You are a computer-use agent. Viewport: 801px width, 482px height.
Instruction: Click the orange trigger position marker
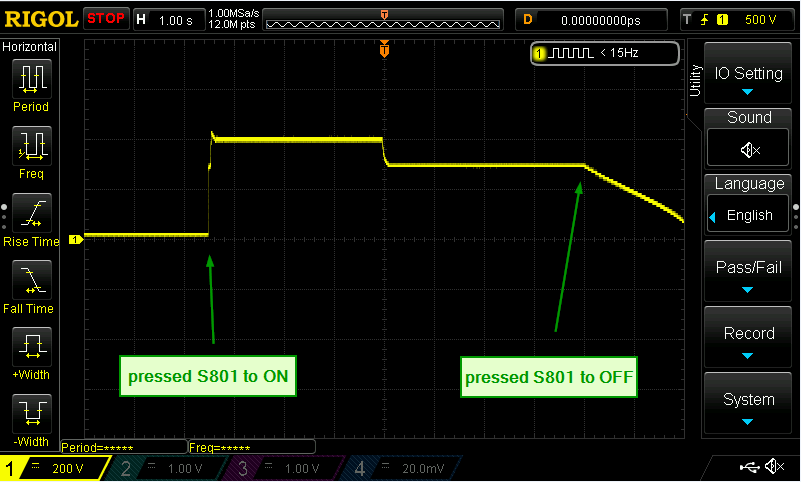coord(384,49)
